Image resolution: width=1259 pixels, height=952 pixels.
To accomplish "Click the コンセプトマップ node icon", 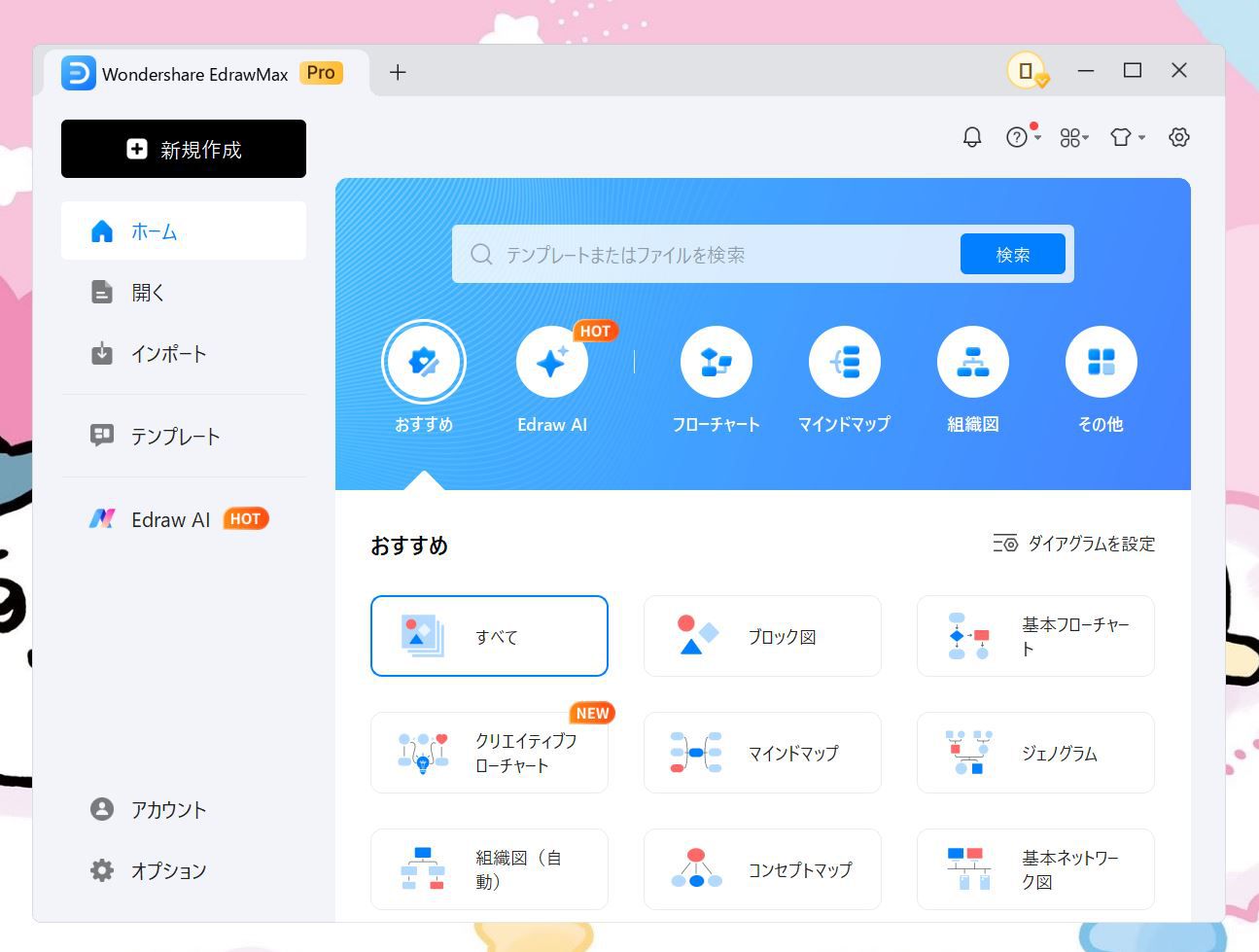I will [x=696, y=868].
